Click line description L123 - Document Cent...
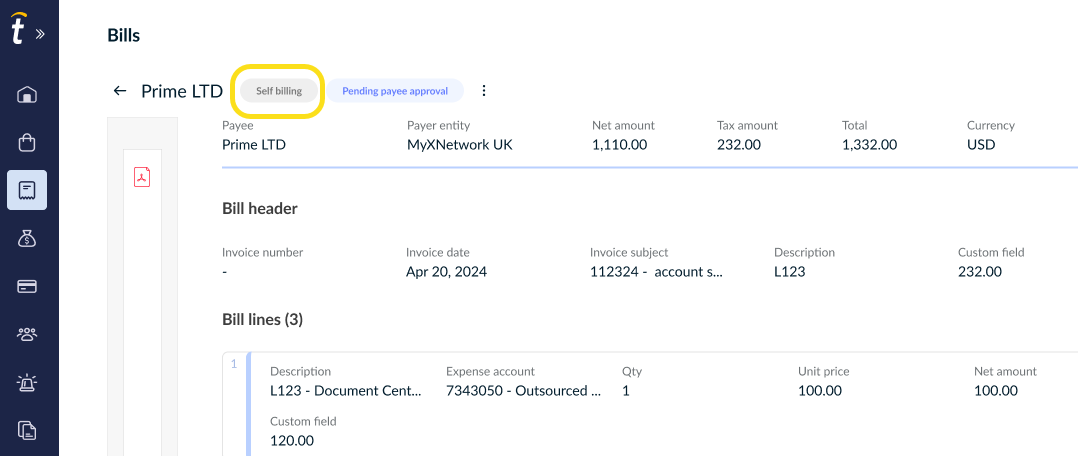Image resolution: width=1078 pixels, height=456 pixels. [346, 391]
